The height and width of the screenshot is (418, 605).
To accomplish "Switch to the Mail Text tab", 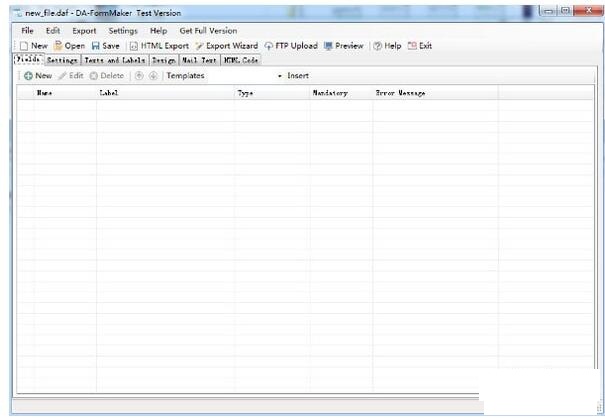I will pos(199,60).
